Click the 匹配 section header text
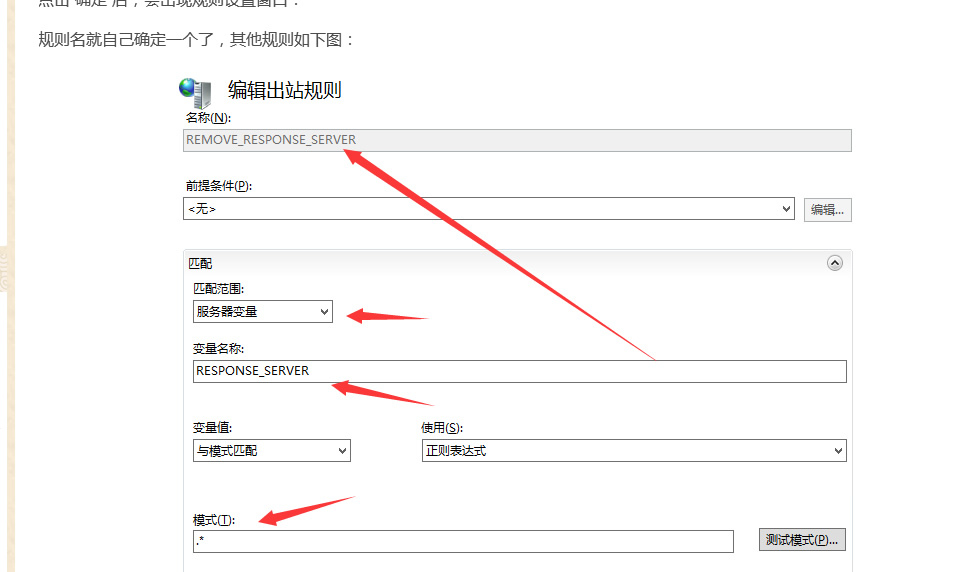 pos(200,263)
